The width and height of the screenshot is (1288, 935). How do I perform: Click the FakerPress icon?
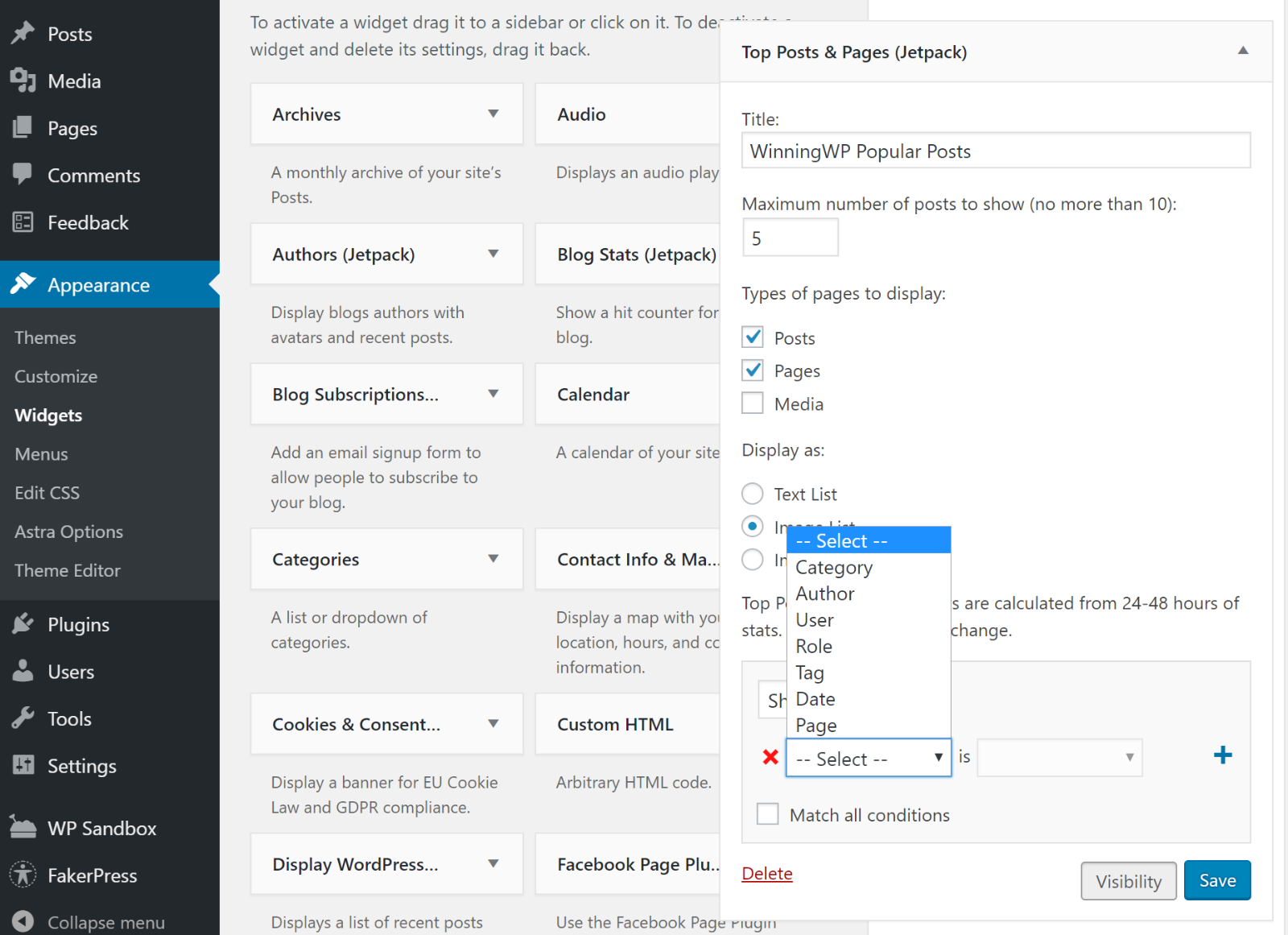pos(23,875)
